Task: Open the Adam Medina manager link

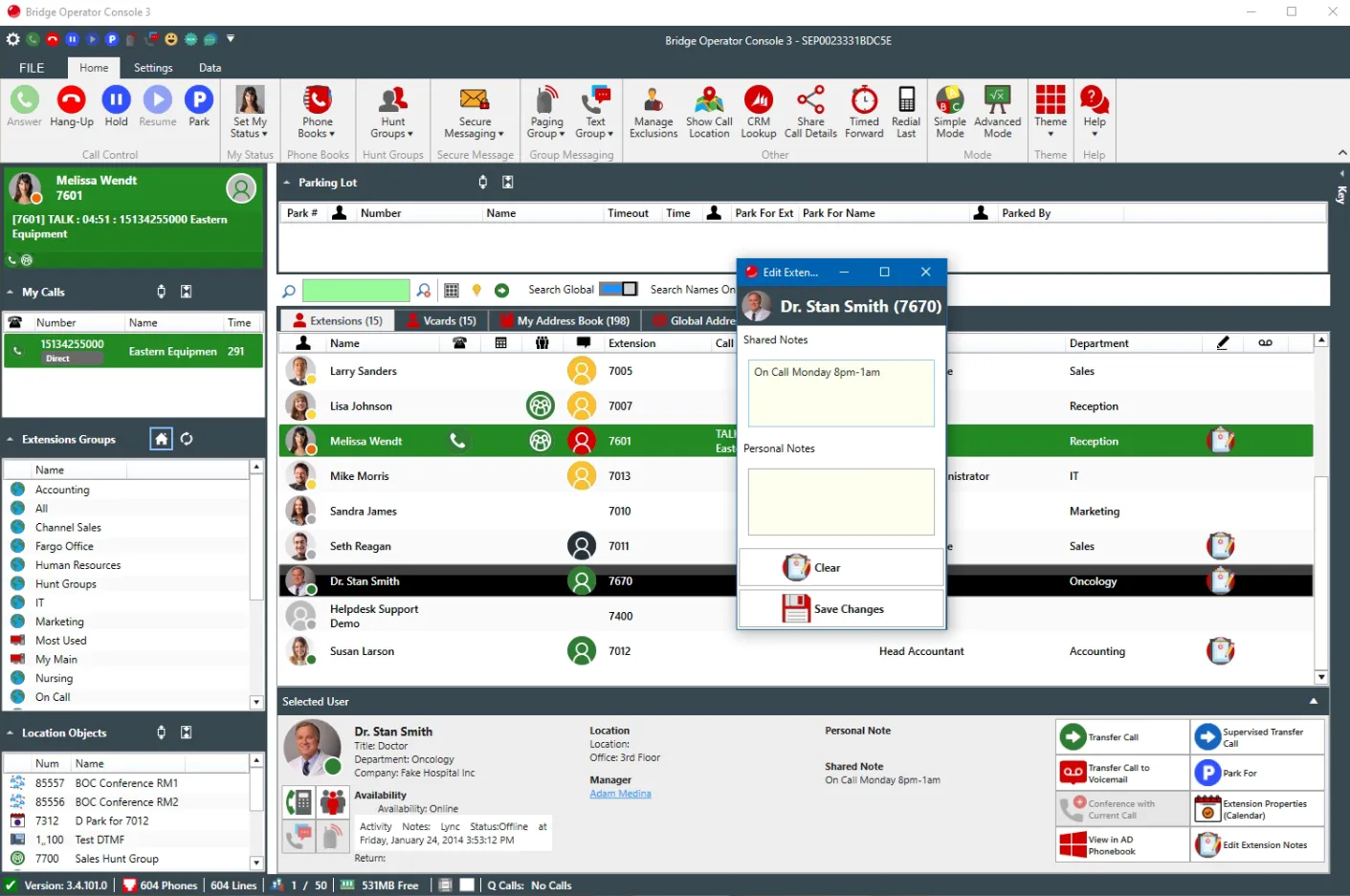Action: (x=620, y=794)
